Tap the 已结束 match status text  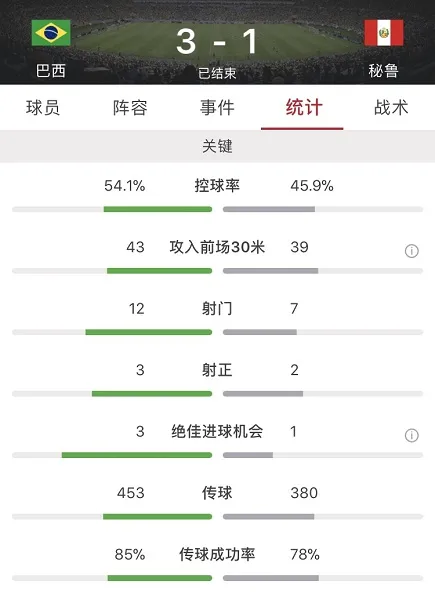tap(217, 73)
